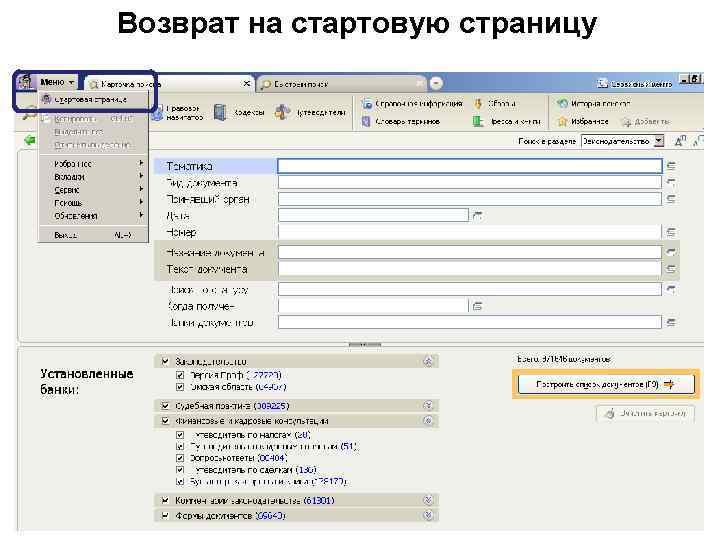Open the selection list icon for Тематика
The width and height of the screenshot is (720, 540).
[x=671, y=166]
